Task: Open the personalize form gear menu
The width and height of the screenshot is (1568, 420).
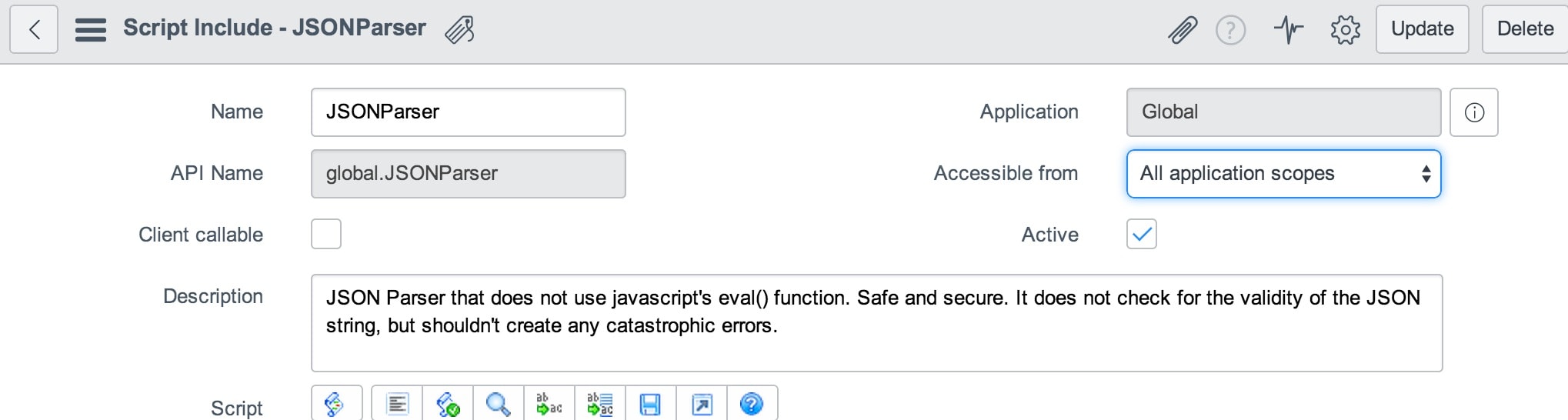Action: (1346, 30)
